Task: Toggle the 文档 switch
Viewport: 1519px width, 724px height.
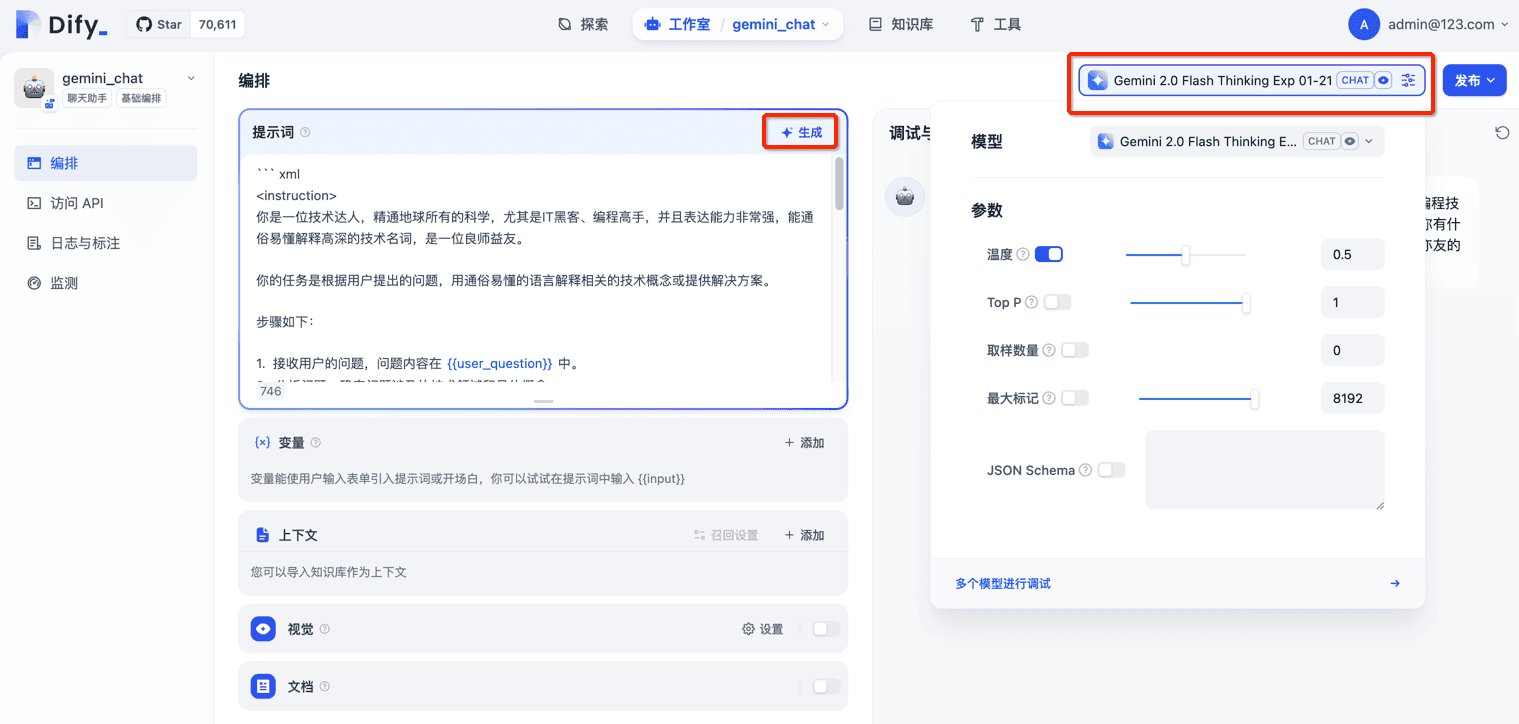Action: [826, 686]
